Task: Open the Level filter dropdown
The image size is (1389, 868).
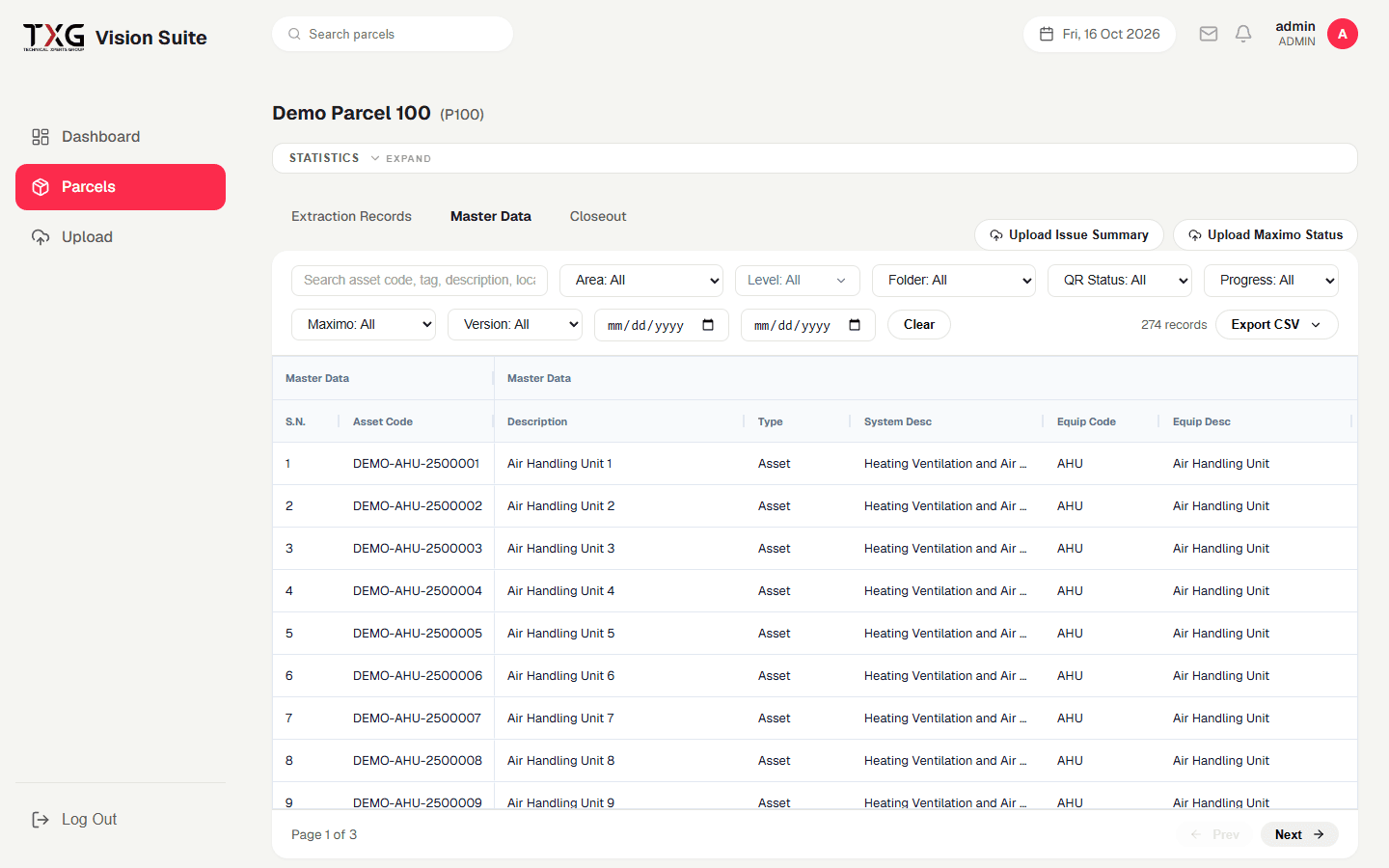Action: (x=798, y=281)
